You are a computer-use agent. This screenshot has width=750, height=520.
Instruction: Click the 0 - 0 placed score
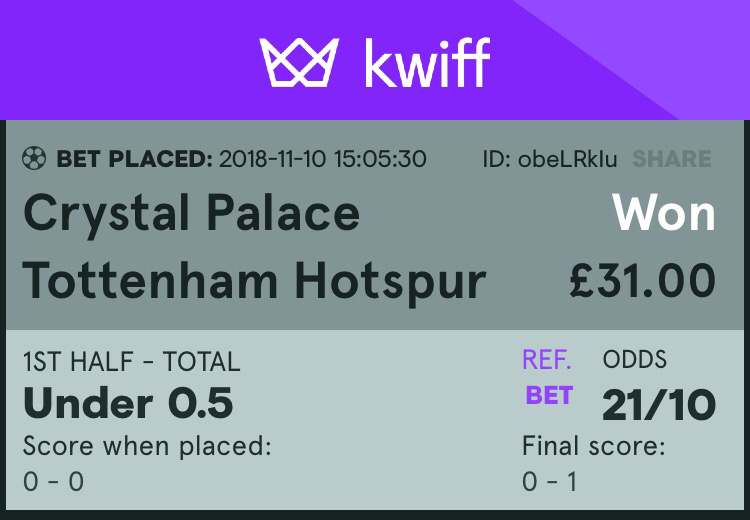pyautogui.click(x=53, y=482)
